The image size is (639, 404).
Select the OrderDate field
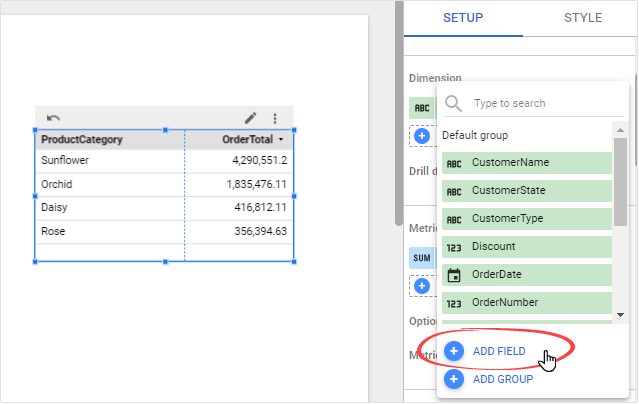(527, 275)
